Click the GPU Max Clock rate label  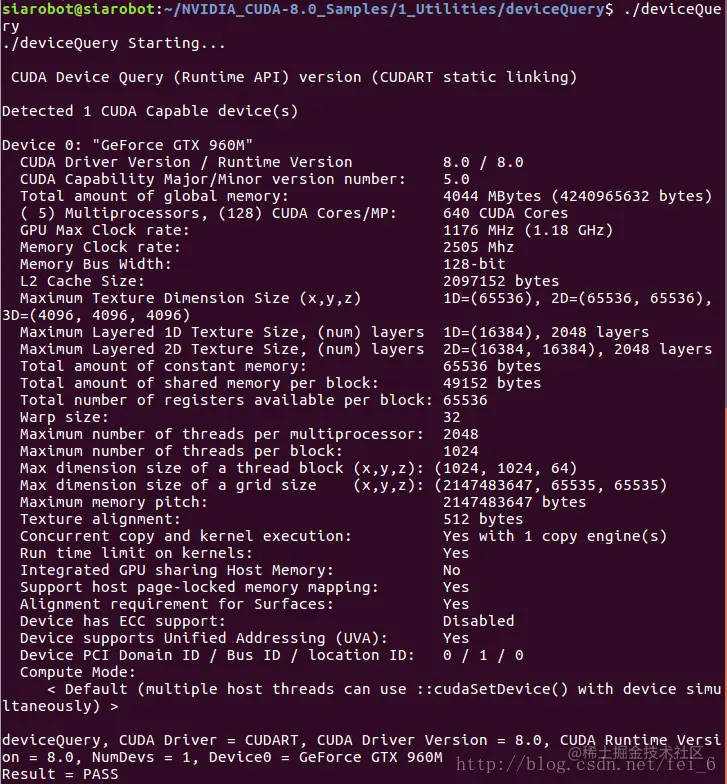tap(104, 230)
